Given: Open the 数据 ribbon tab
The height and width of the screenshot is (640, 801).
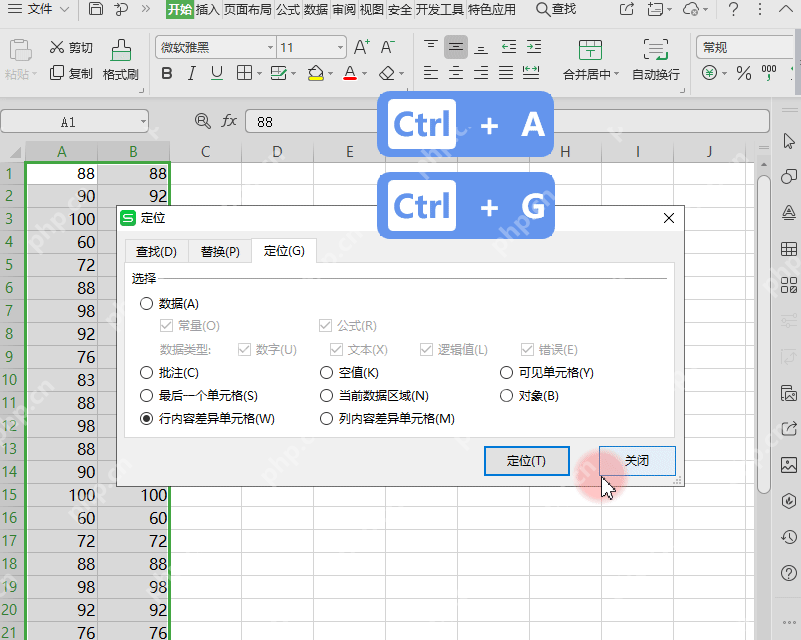Looking at the screenshot, I should click(316, 9).
